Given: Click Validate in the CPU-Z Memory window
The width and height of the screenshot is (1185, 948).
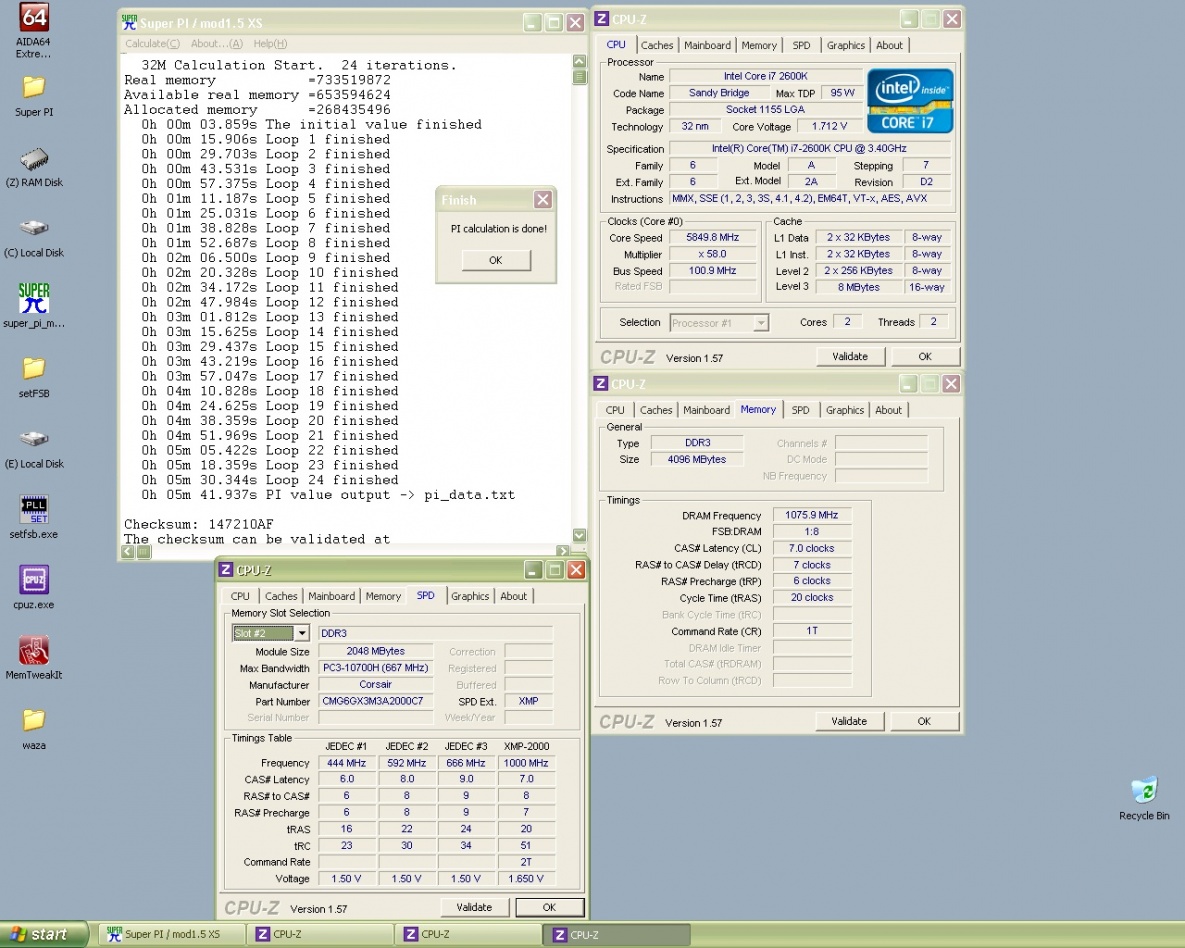Looking at the screenshot, I should click(849, 721).
